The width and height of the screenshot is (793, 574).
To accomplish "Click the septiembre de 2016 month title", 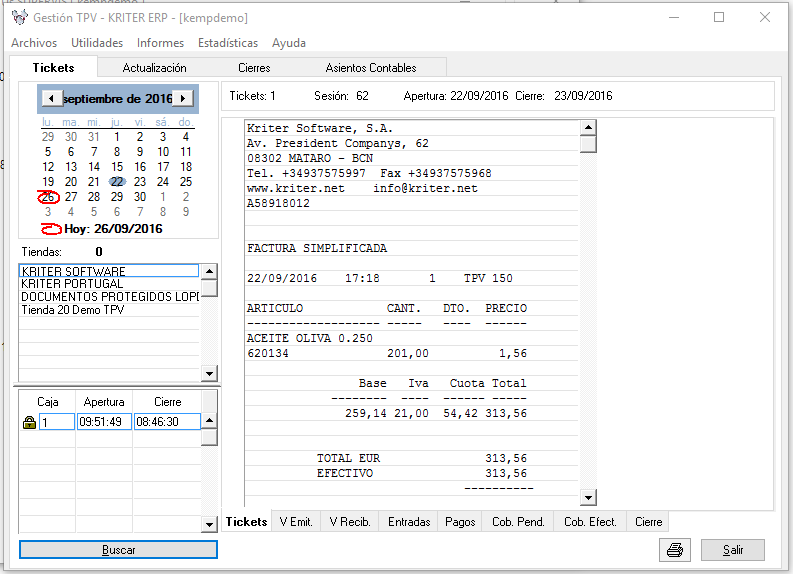I will (x=117, y=99).
